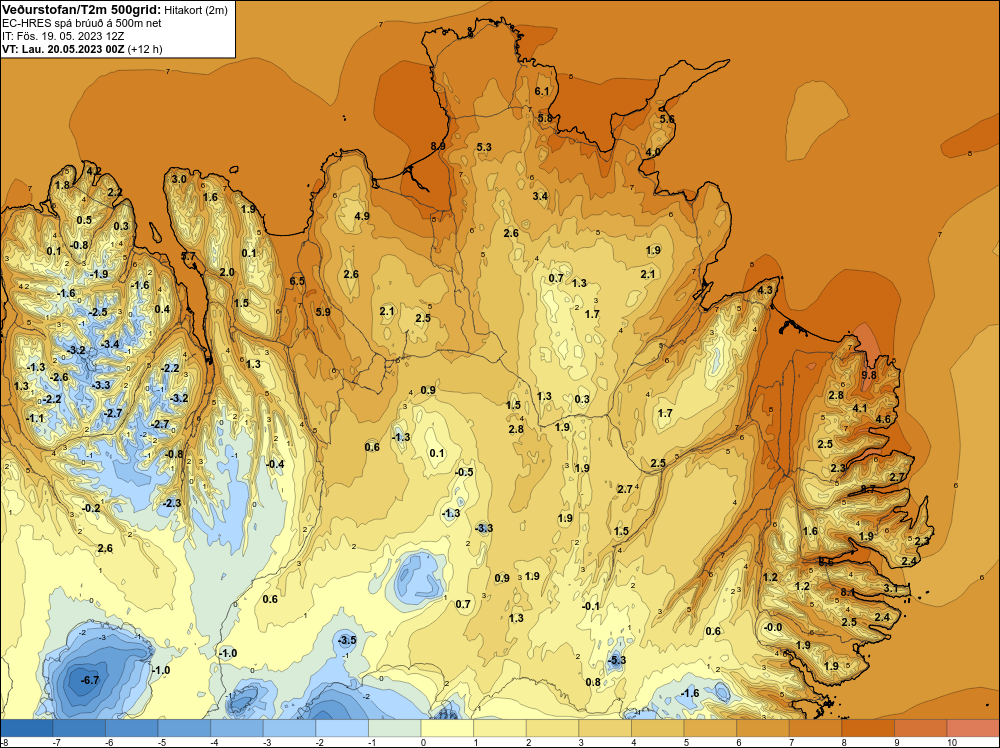Image resolution: width=1000 pixels, height=748 pixels.
Task: Select the temperature value 2.0
Action: [x=226, y=272]
